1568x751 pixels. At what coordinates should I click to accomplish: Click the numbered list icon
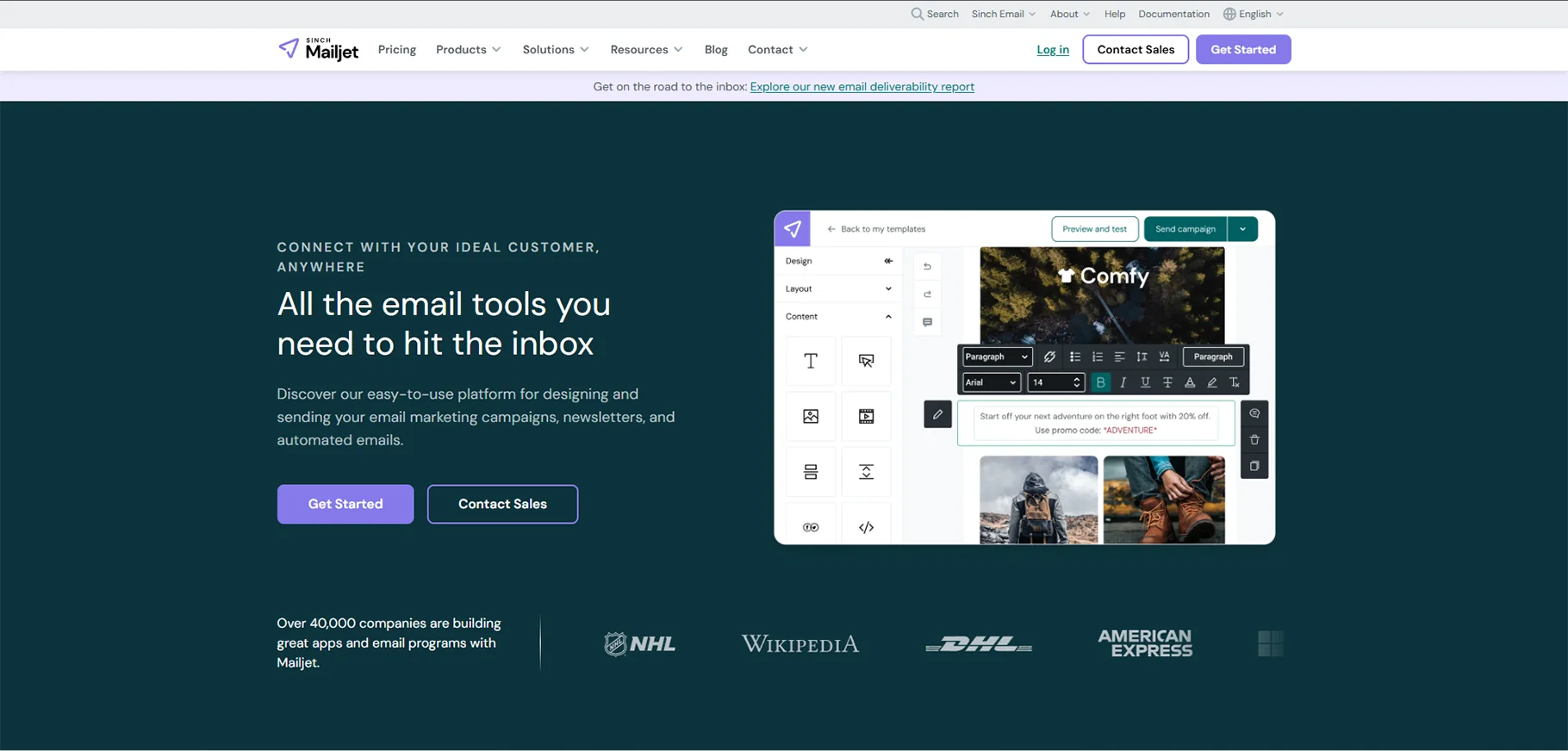[1097, 357]
